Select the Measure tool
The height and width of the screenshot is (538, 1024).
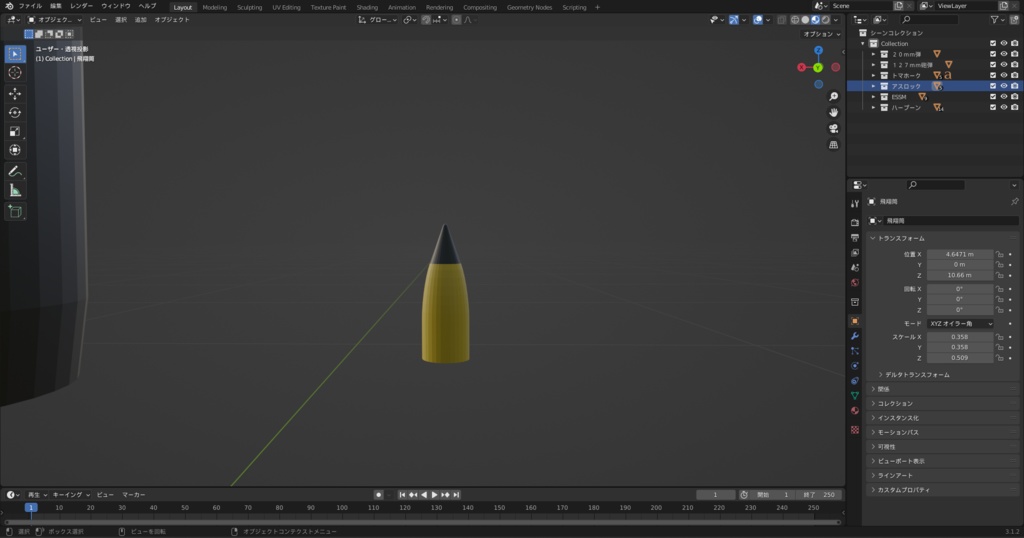coord(15,191)
